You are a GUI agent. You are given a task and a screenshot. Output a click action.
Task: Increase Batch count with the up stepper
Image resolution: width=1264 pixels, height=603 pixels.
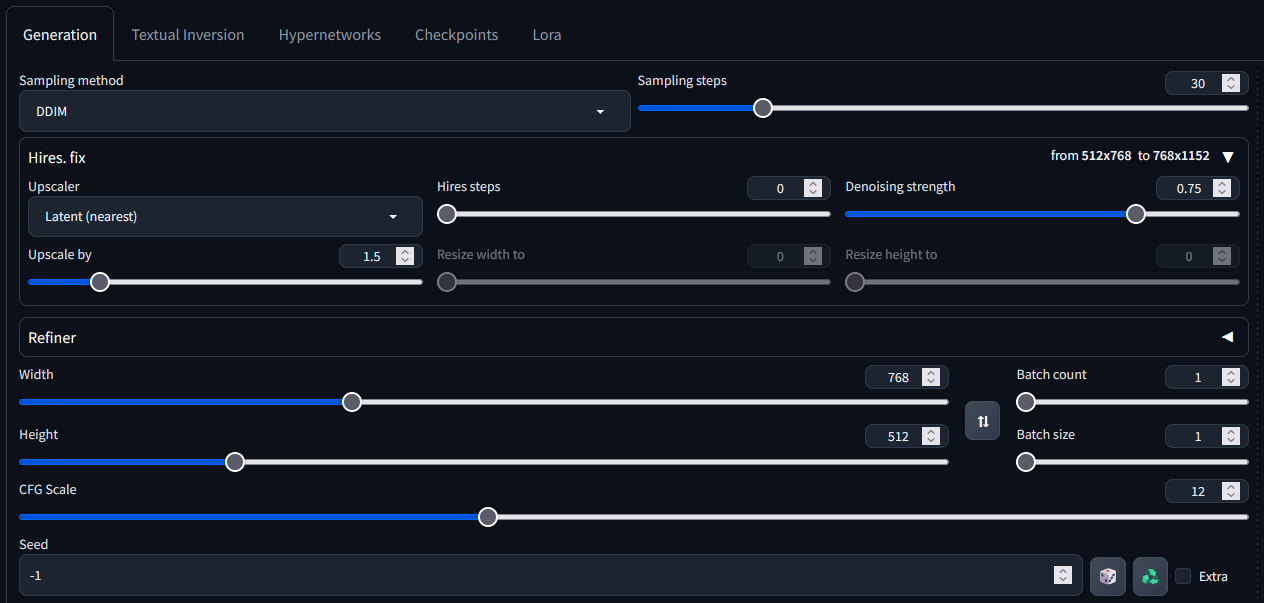click(x=1231, y=372)
